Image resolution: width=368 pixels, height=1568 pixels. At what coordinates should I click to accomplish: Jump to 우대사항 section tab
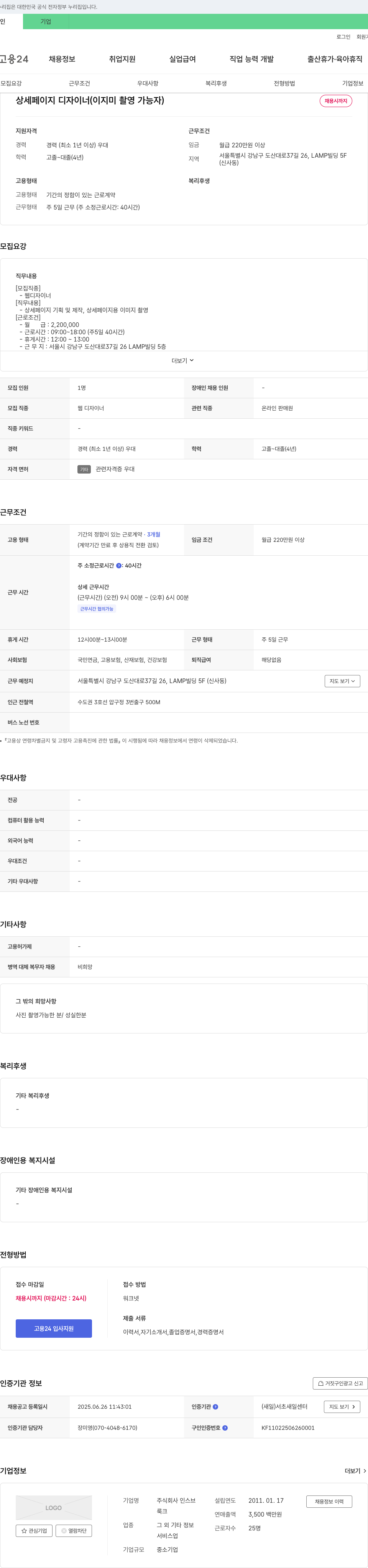148,83
